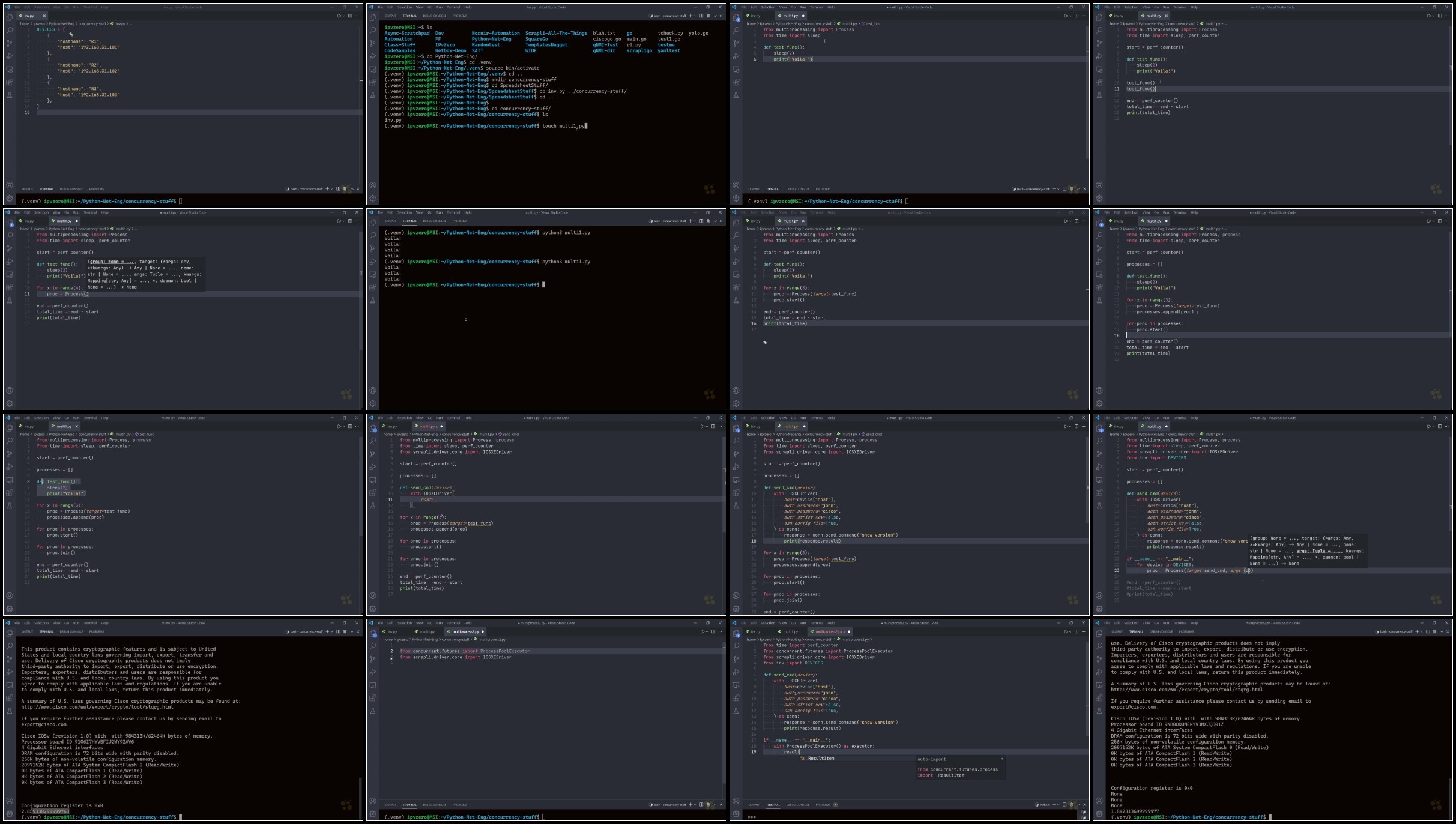Kill terminal trash icon in the DEVICES frame
Screen dimensions: 1456x824
coord(345,189)
